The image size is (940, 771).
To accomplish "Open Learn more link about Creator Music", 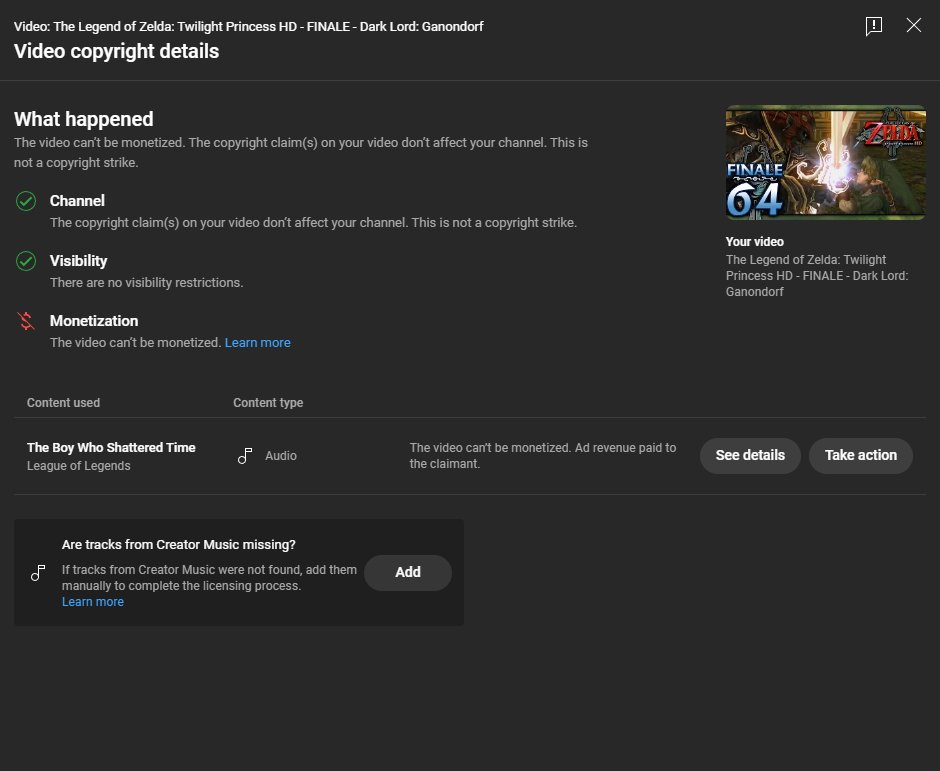I will pyautogui.click(x=93, y=601).
